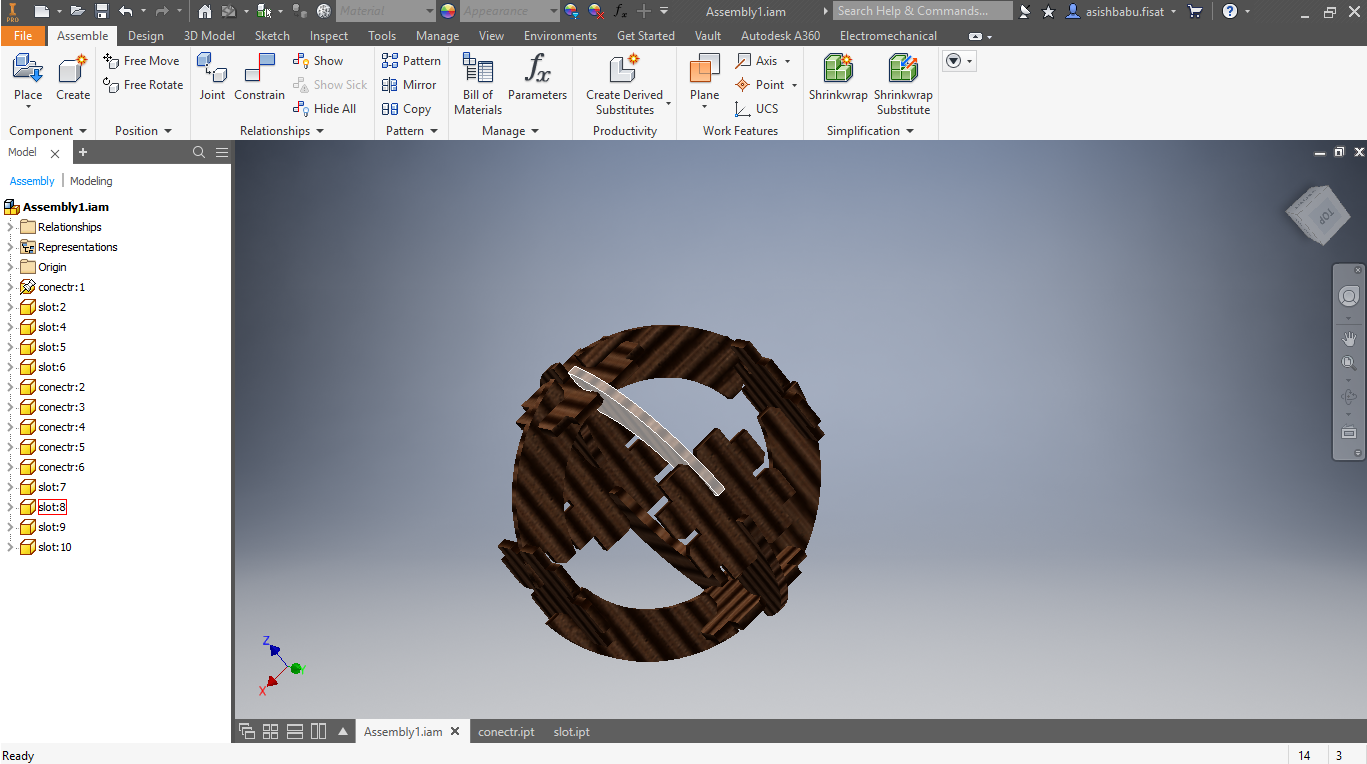Open the Bill of Materials

pyautogui.click(x=478, y=84)
